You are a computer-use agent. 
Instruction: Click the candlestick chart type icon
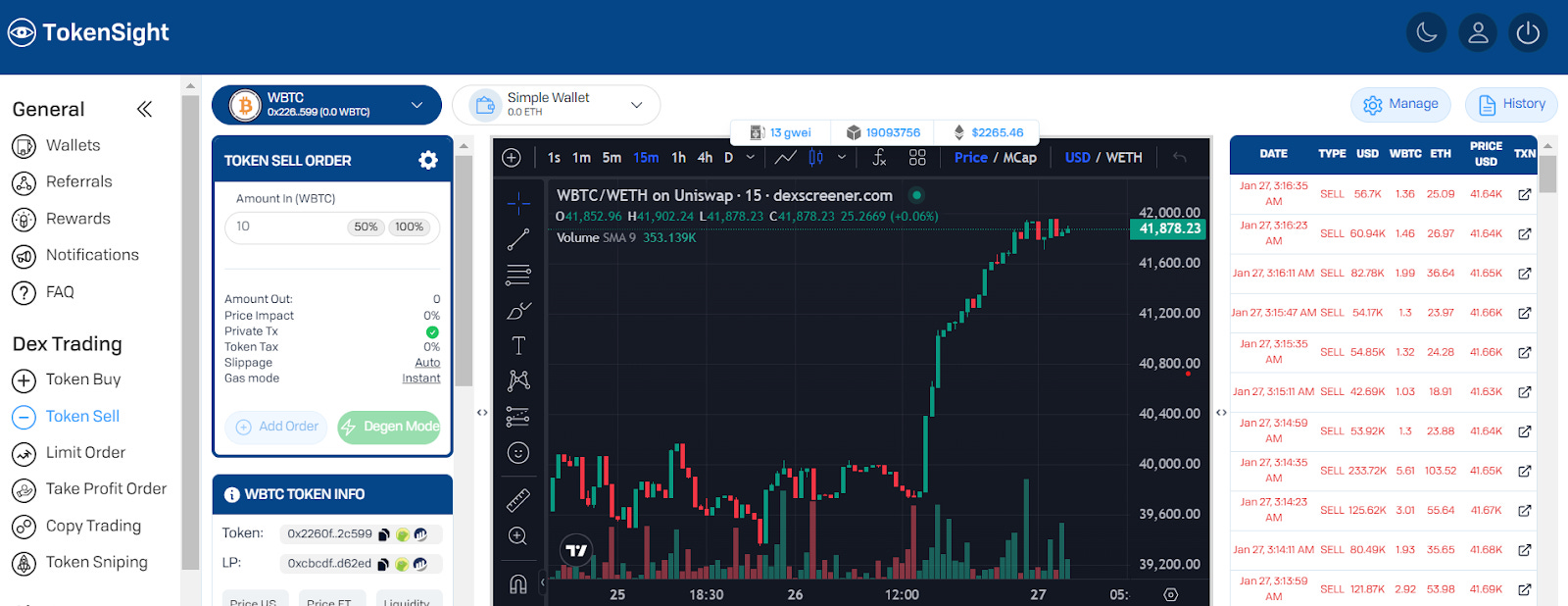point(815,157)
